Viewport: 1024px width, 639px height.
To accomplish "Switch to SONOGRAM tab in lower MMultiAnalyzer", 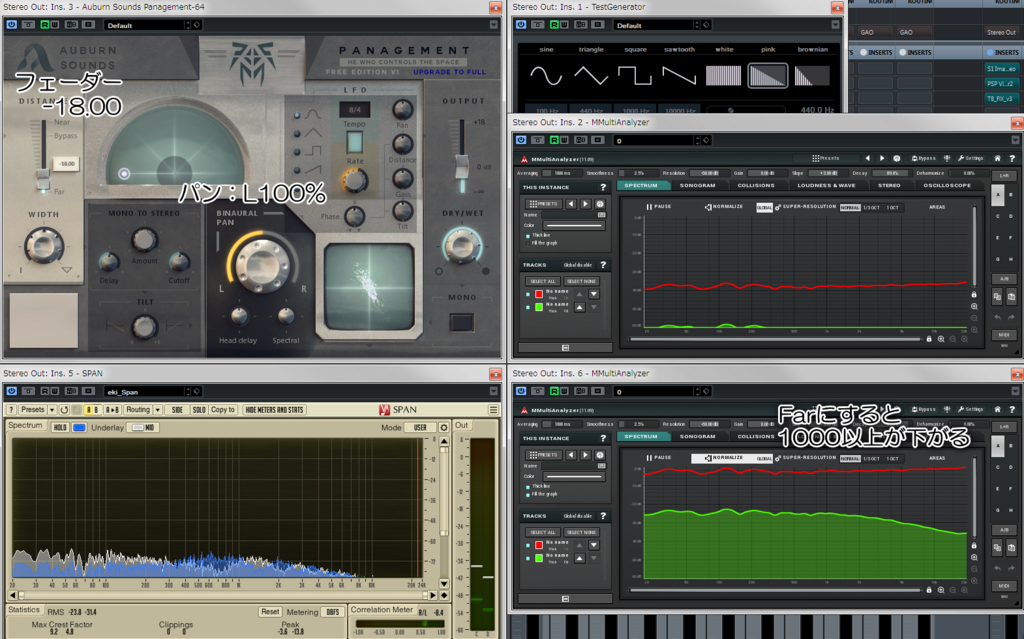I will tap(697, 436).
